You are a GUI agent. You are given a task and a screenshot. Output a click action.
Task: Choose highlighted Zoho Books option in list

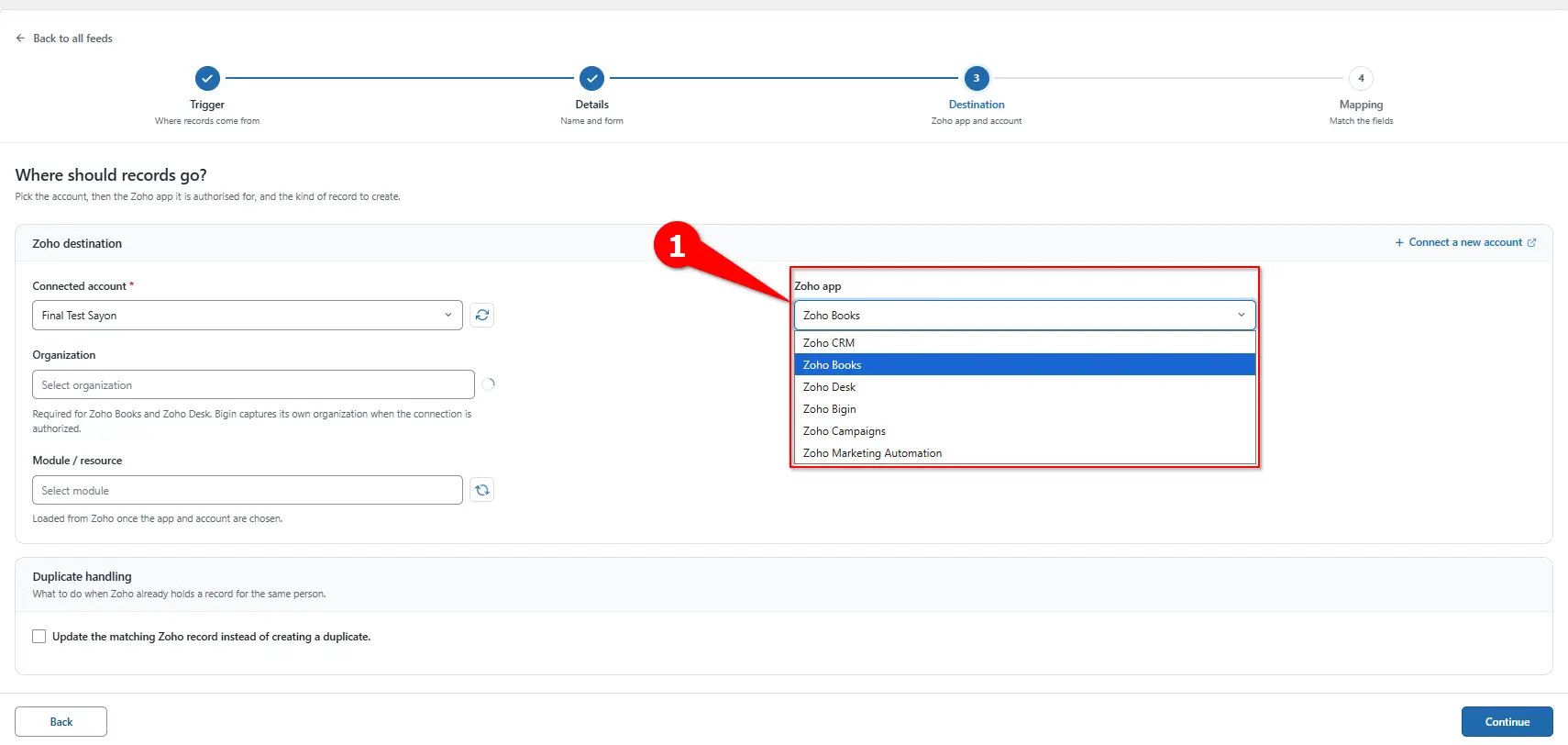(1025, 365)
